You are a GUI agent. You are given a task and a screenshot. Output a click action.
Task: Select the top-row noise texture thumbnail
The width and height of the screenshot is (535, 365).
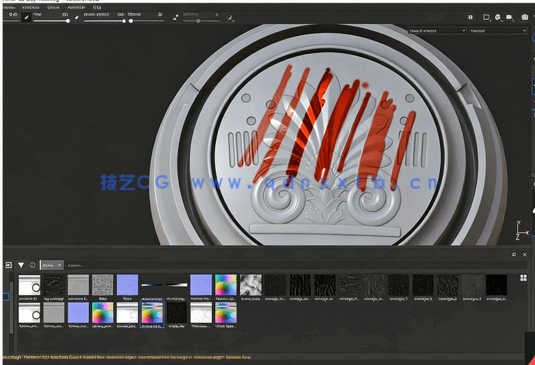(x=102, y=285)
